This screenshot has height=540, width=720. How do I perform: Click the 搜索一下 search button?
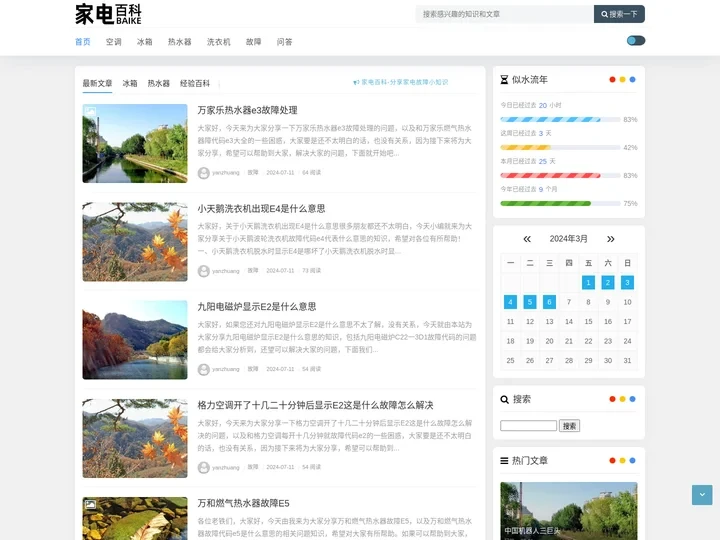tap(619, 14)
